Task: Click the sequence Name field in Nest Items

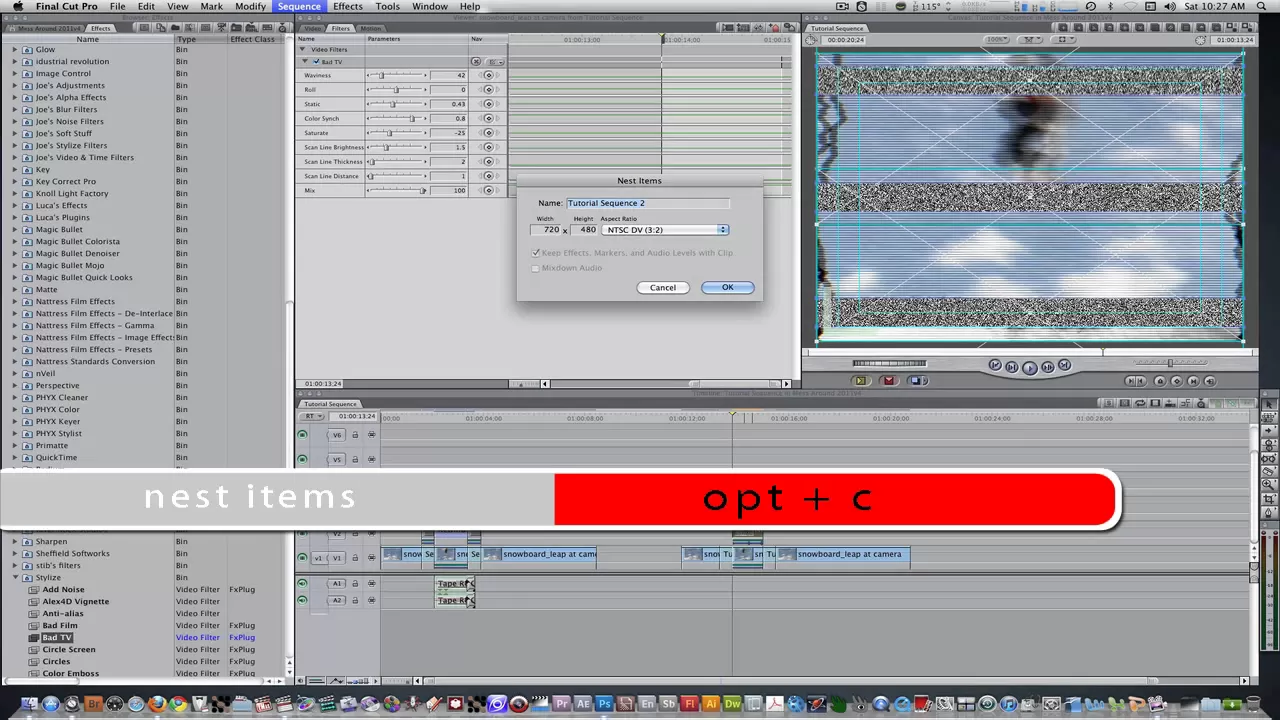Action: point(648,203)
